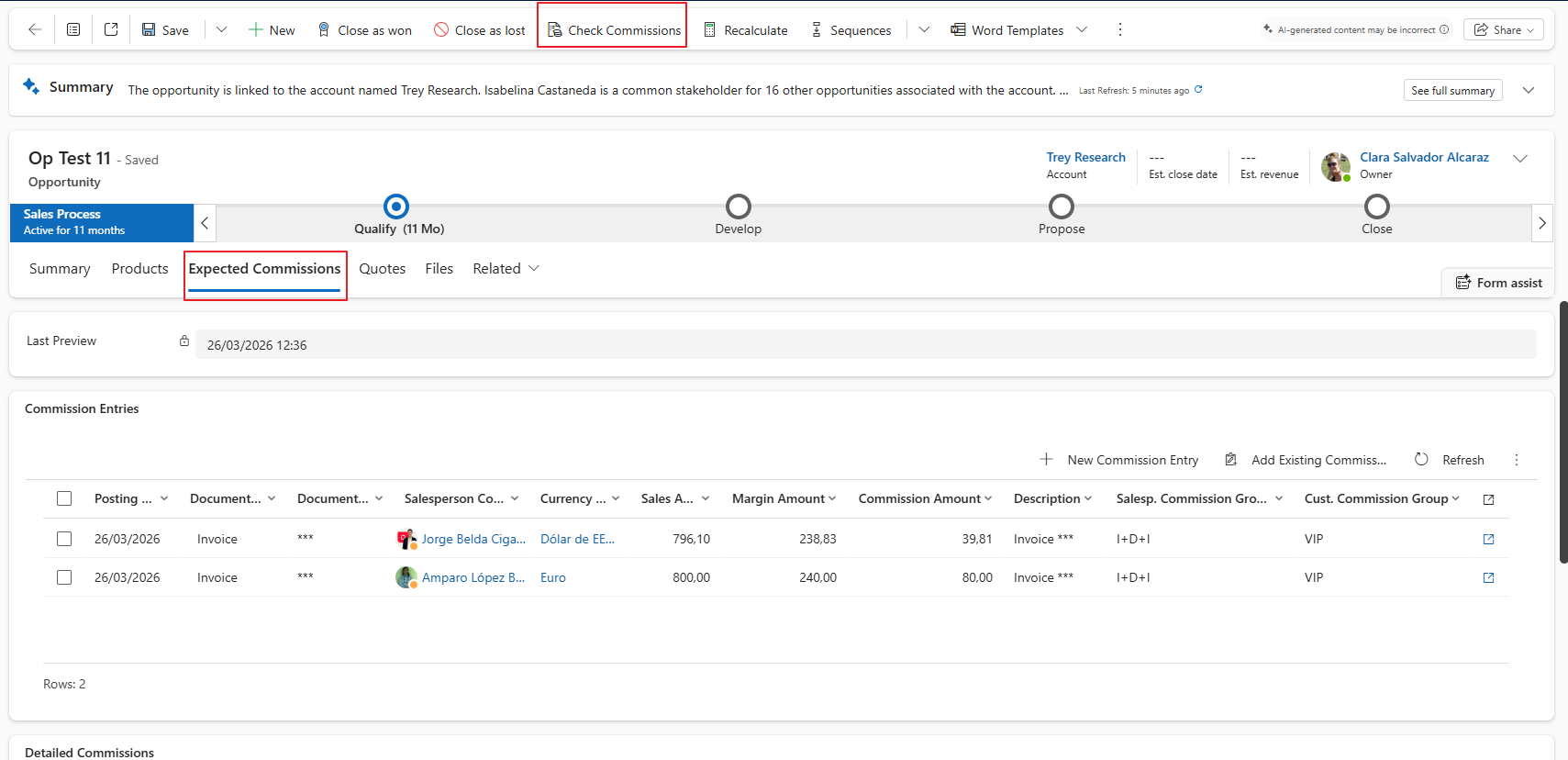Collapse the Summary banner chevron
The width and height of the screenshot is (1568, 760).
pyautogui.click(x=1529, y=90)
